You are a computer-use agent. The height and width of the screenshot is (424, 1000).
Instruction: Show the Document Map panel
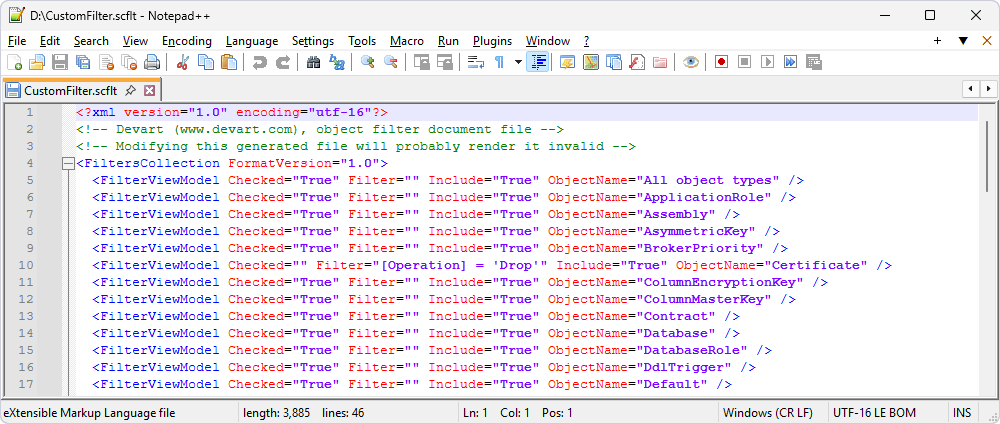click(591, 62)
